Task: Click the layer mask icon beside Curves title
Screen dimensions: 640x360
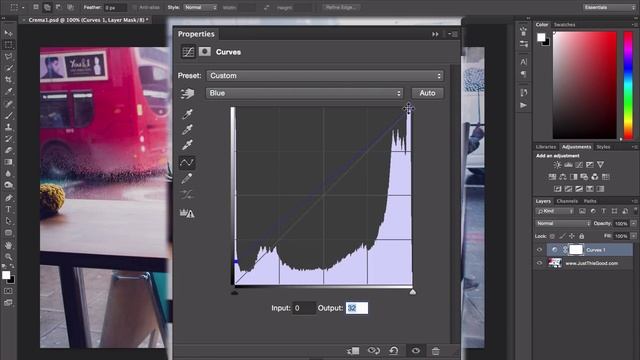Action: point(205,51)
